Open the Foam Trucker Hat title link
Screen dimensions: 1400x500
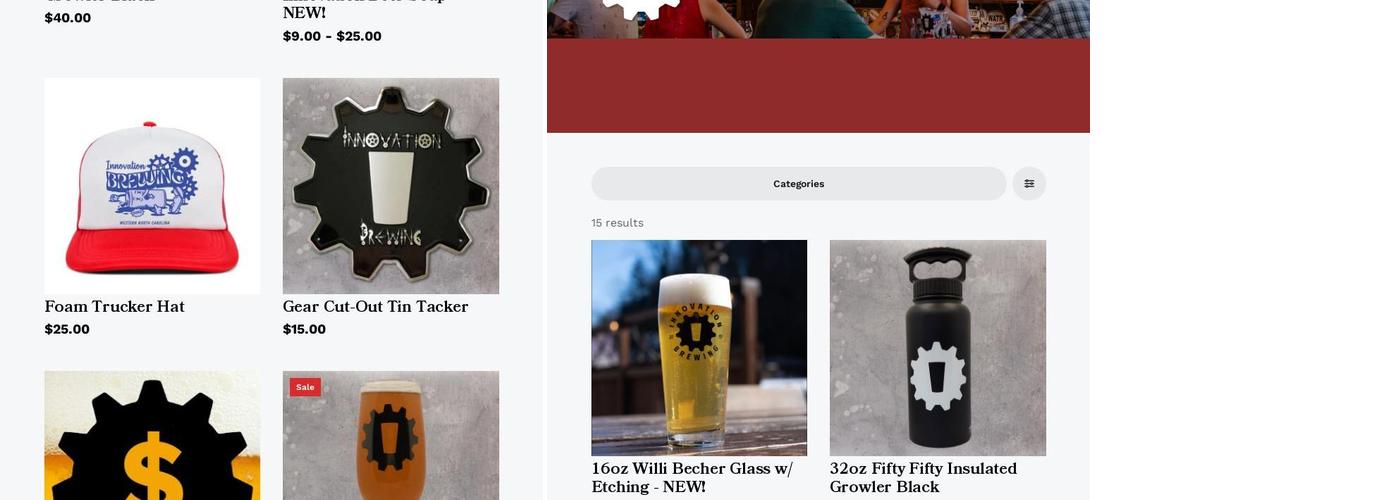click(x=115, y=307)
